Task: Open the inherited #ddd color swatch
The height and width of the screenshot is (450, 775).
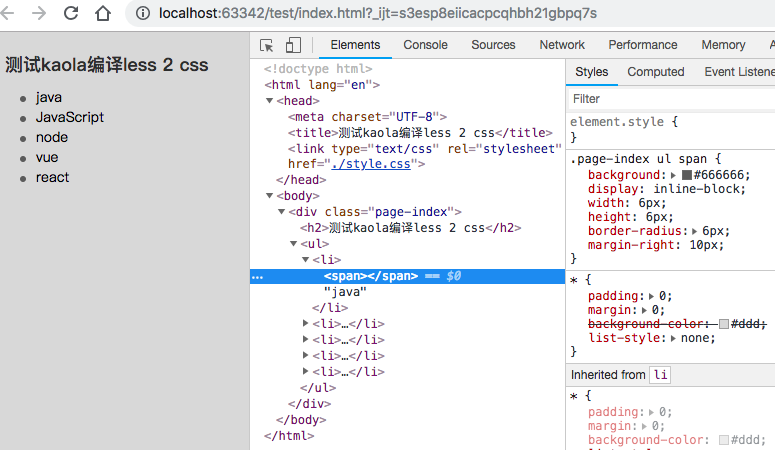Action: (724, 440)
